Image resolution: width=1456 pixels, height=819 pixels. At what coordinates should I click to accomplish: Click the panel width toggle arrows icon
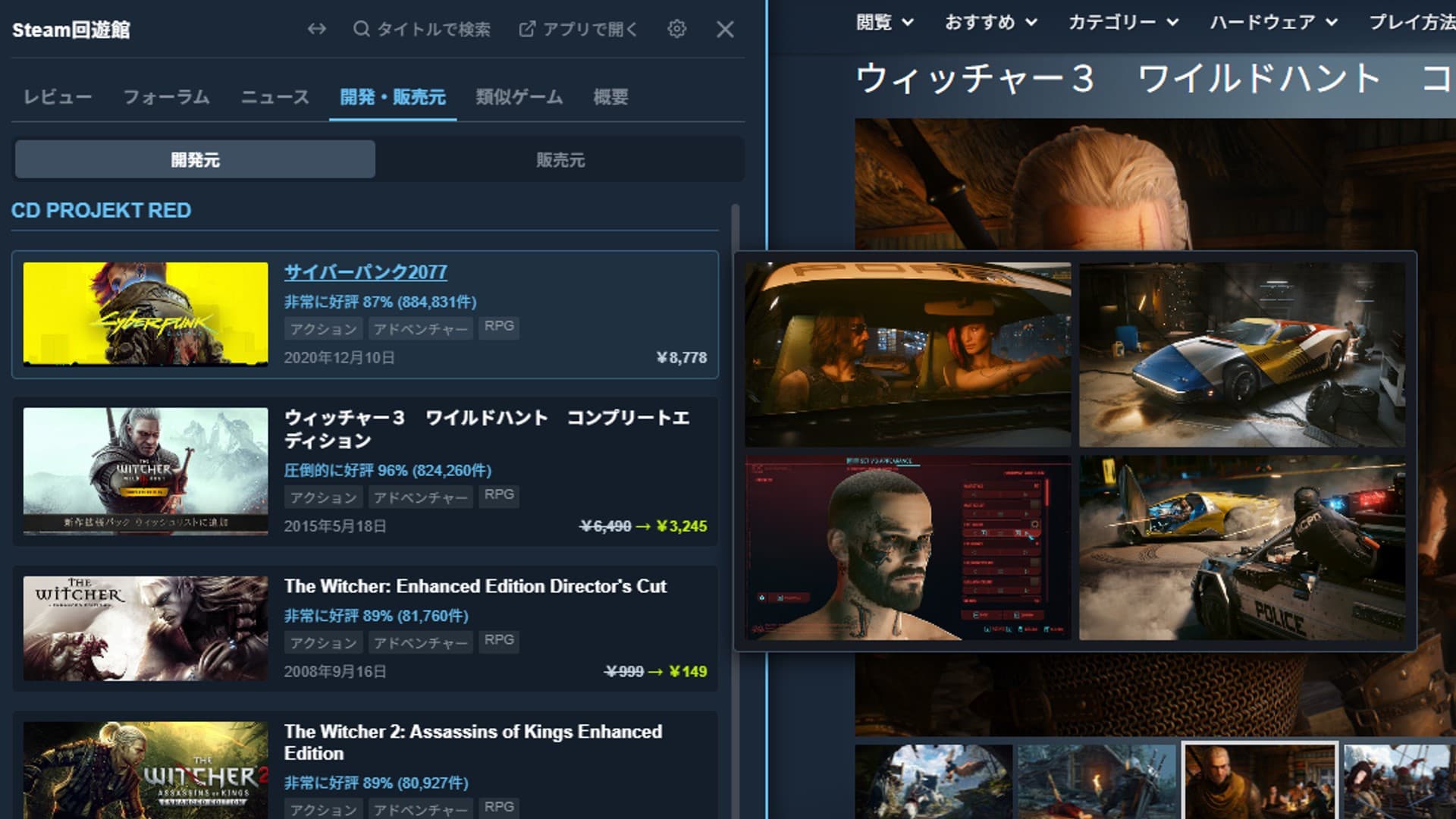[x=316, y=29]
